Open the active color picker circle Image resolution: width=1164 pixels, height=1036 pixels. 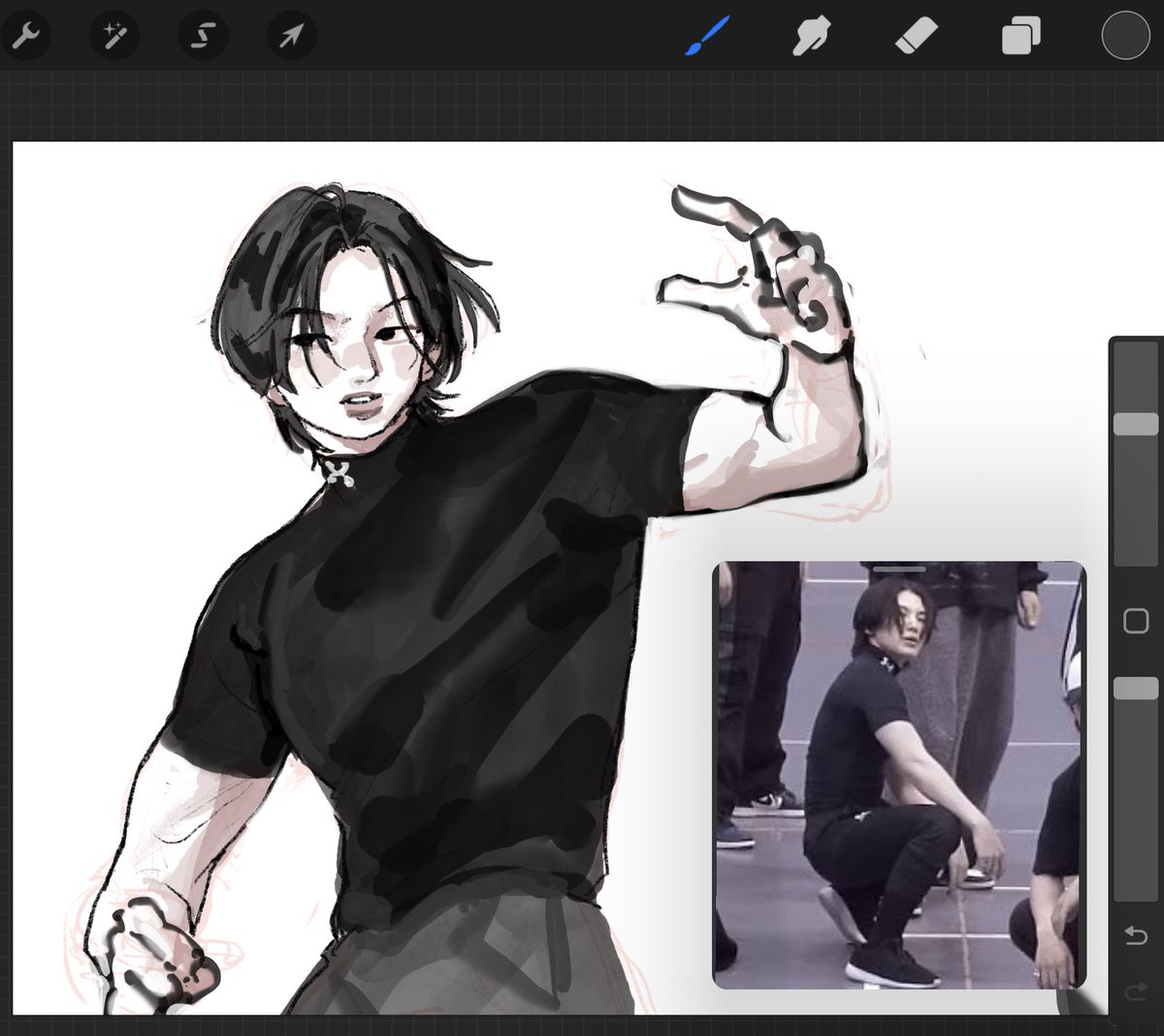click(x=1126, y=36)
